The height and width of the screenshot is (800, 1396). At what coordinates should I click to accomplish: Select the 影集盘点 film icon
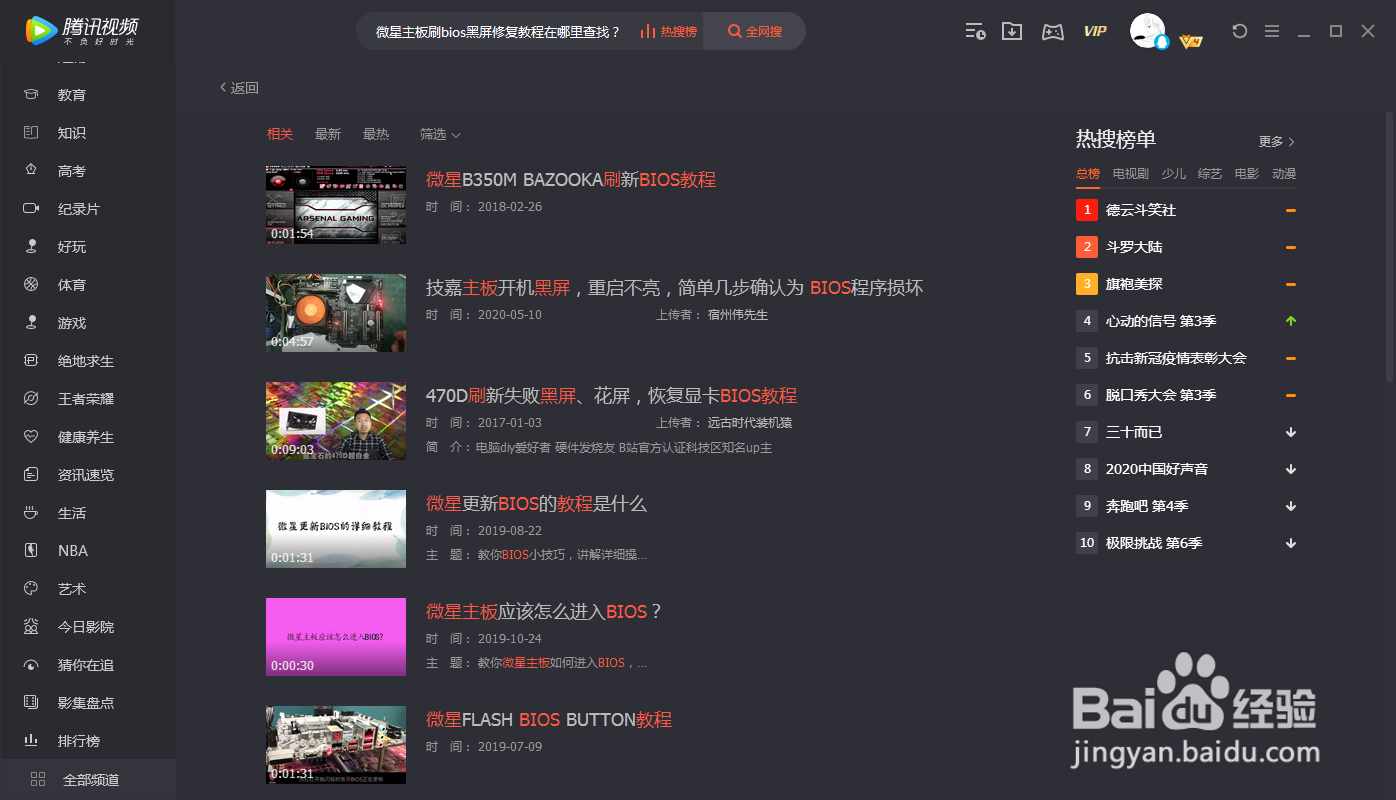tap(31, 703)
